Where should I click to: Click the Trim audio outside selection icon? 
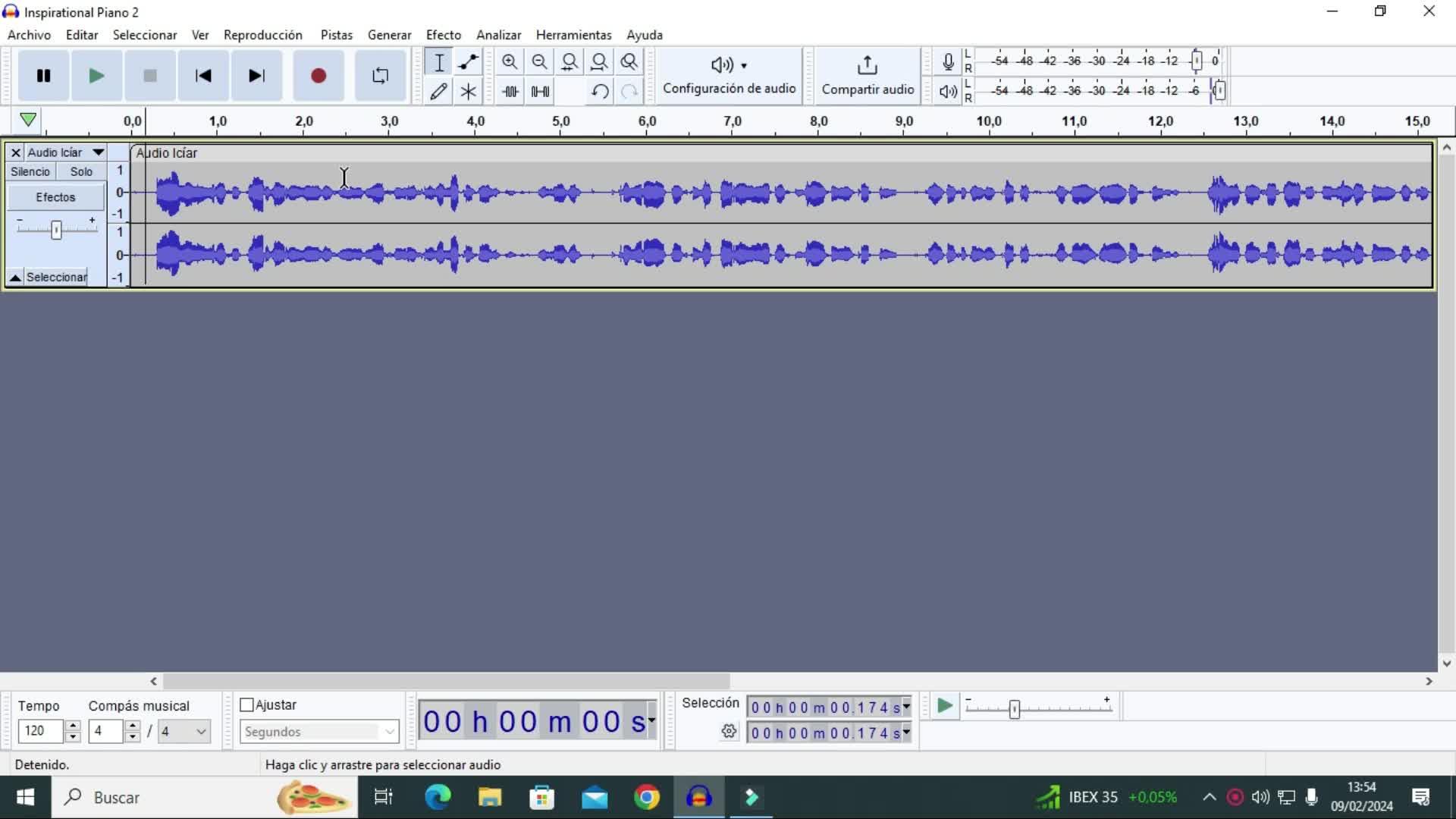click(510, 92)
